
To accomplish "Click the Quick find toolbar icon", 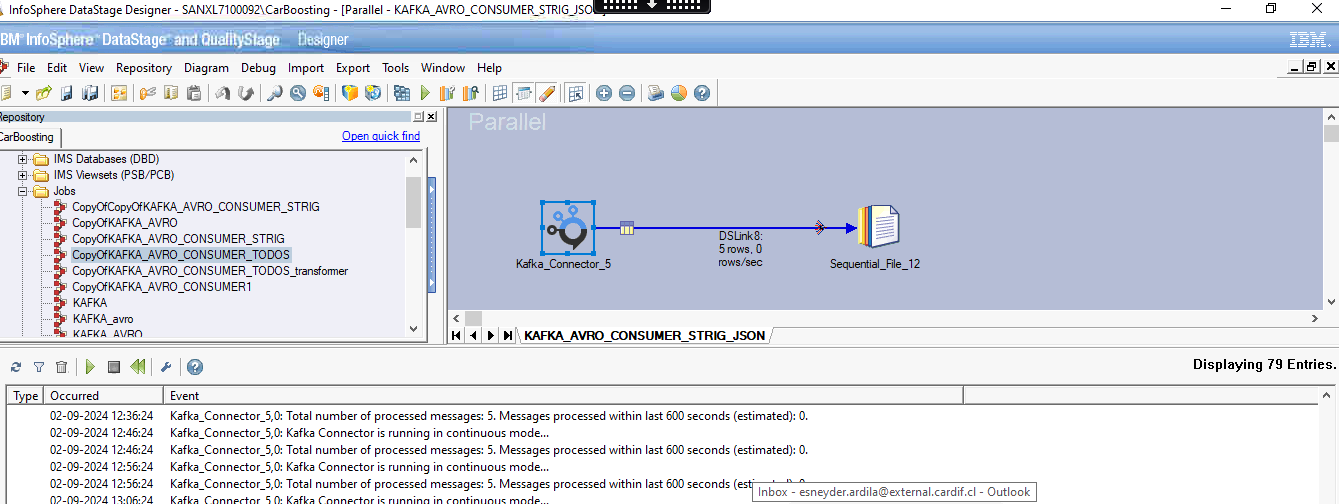I will click(x=275, y=93).
